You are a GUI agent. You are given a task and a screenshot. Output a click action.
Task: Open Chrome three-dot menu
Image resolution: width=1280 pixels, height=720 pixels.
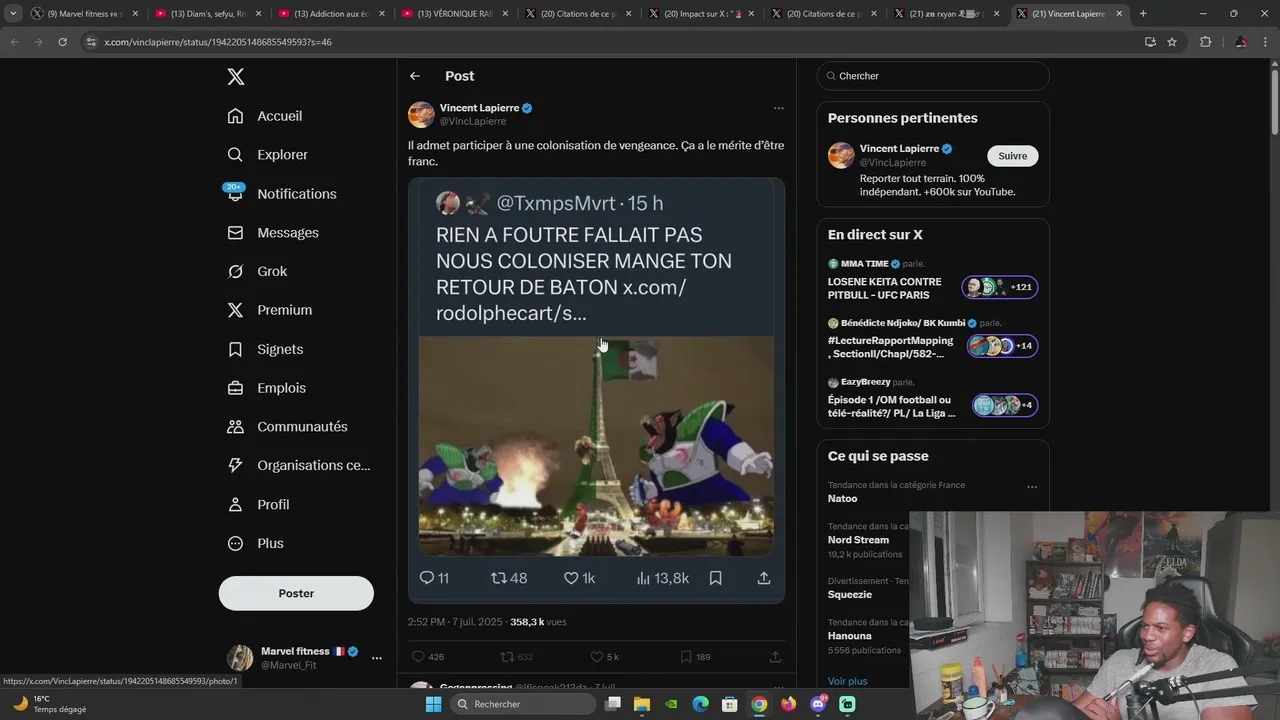pyautogui.click(x=1266, y=42)
